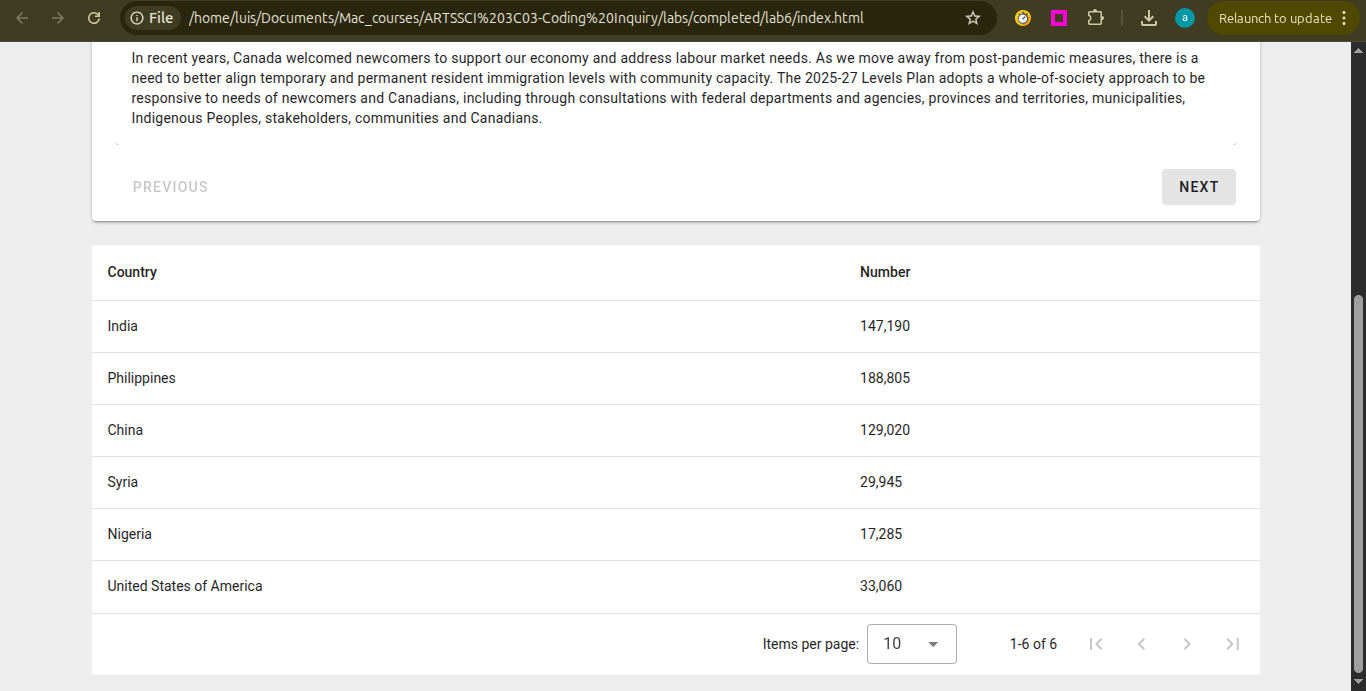Click the yellow circular extension icon
1366x691 pixels.
click(1022, 18)
